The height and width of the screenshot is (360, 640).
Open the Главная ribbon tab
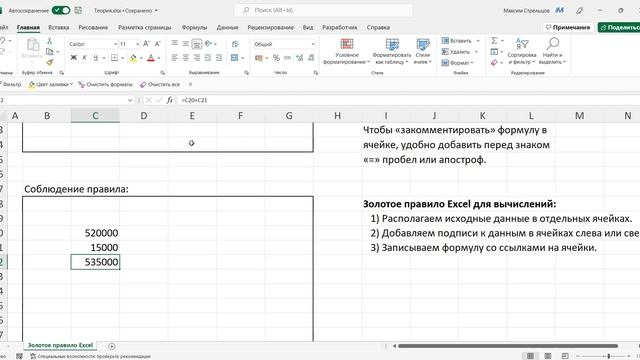point(28,27)
